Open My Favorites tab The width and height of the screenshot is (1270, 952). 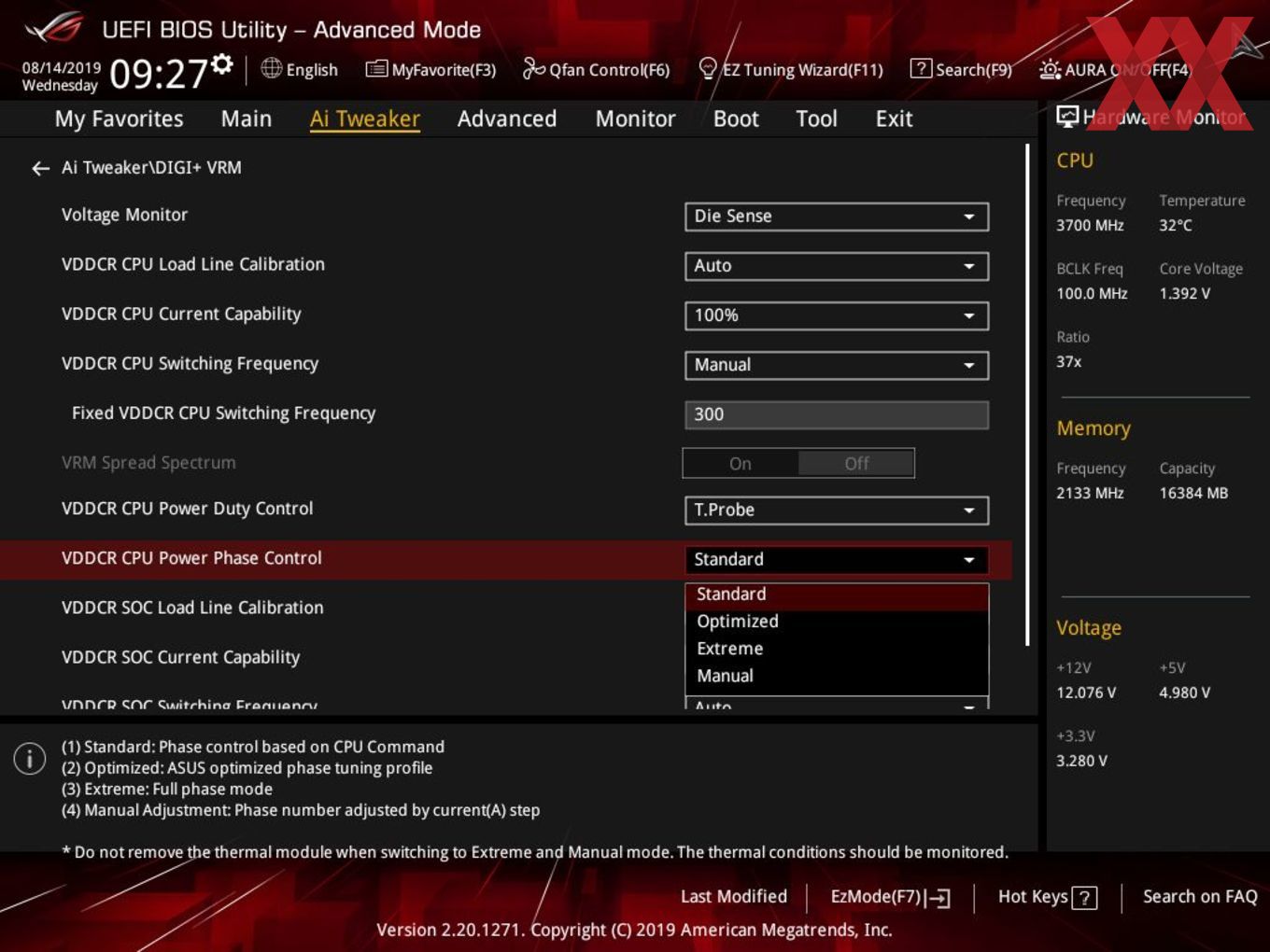pos(119,119)
